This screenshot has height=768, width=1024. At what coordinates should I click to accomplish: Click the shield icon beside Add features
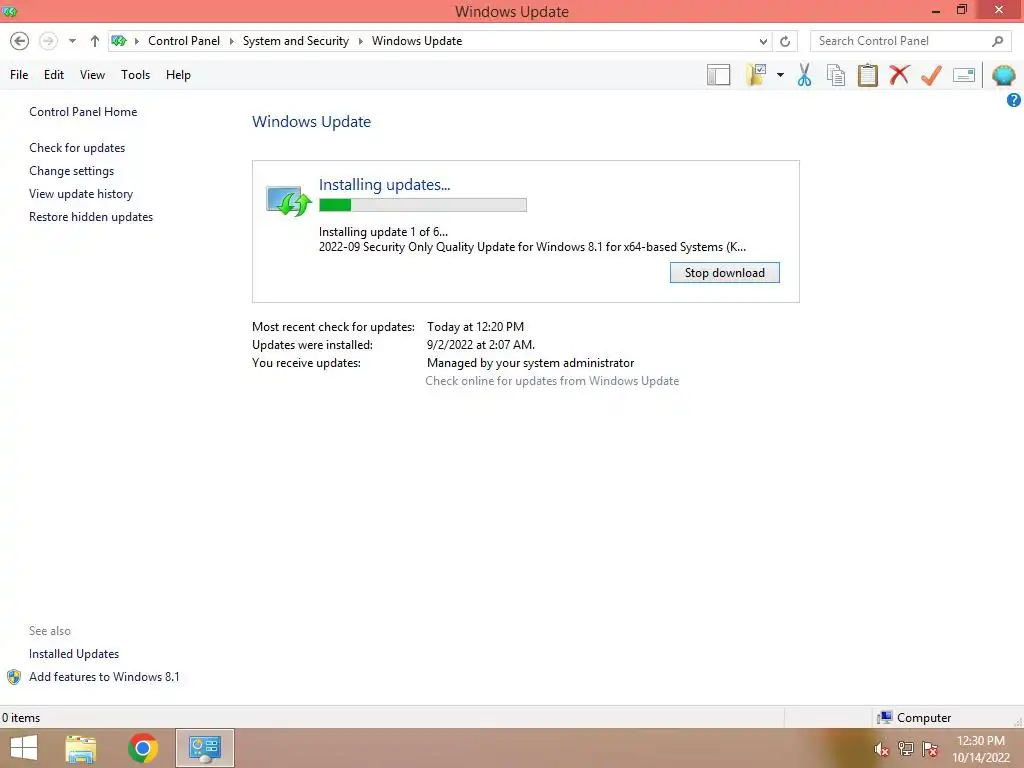click(14, 677)
